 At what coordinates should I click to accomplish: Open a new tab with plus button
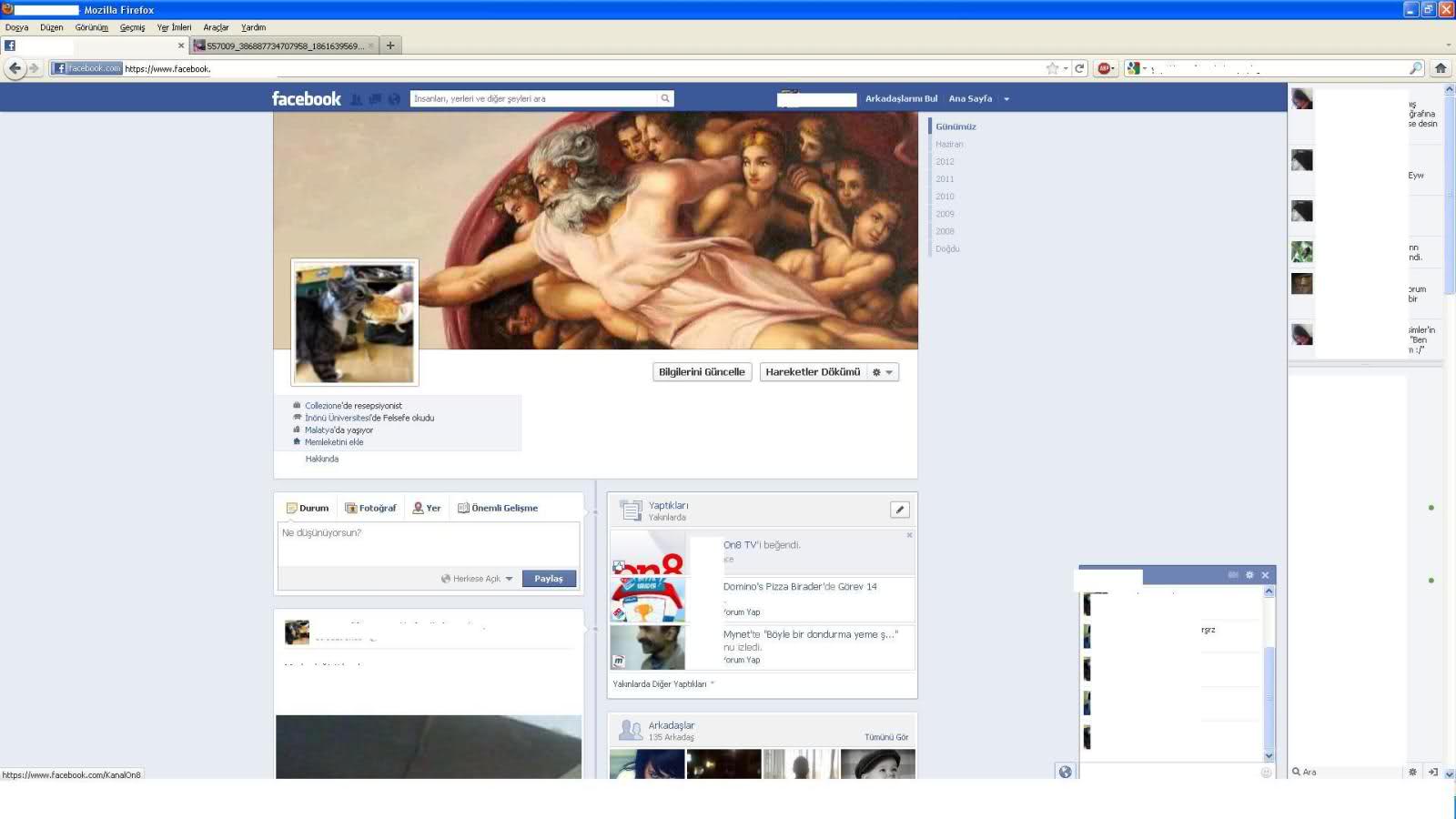point(390,45)
